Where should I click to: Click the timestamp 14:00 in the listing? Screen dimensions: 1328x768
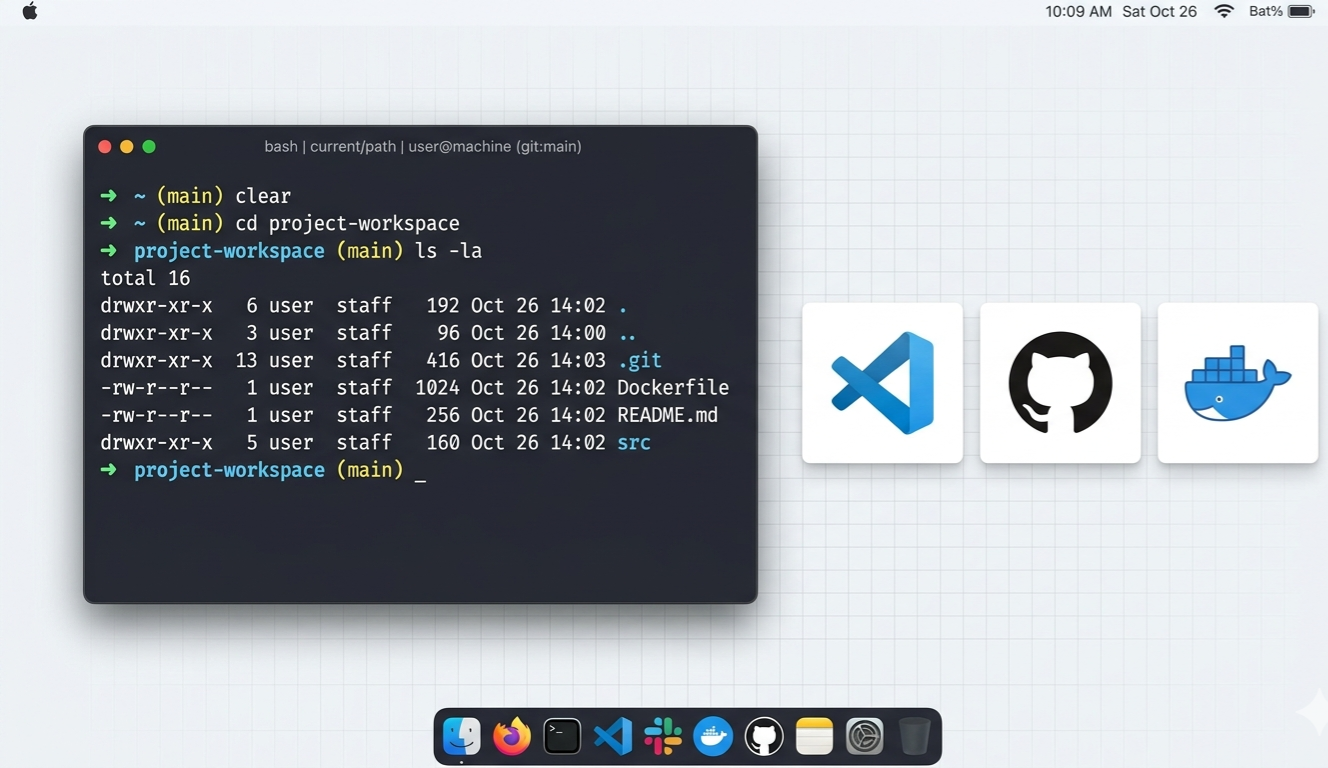[578, 333]
